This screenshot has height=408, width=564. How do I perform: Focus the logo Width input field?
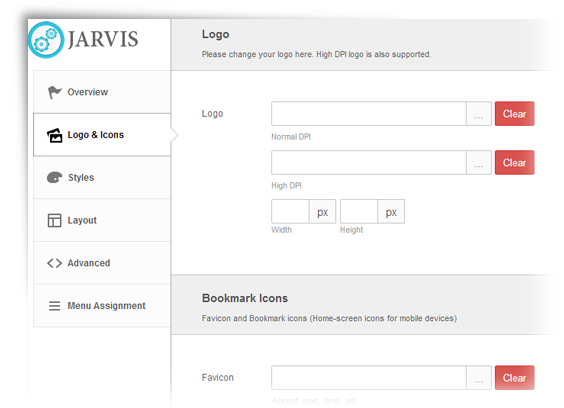click(x=290, y=212)
